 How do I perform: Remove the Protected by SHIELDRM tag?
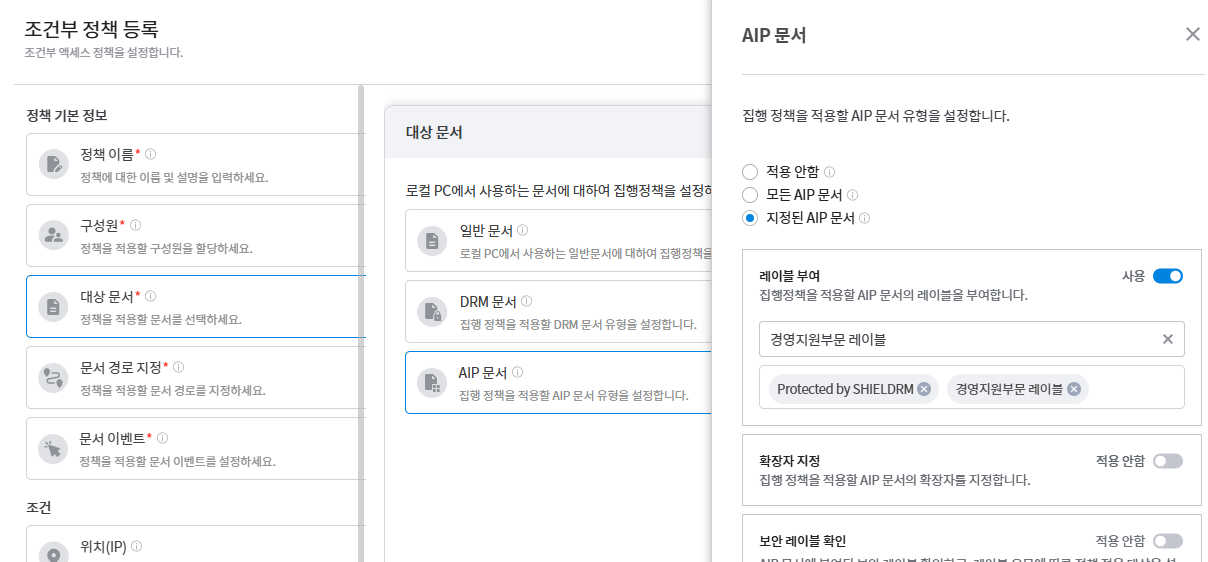[923, 389]
